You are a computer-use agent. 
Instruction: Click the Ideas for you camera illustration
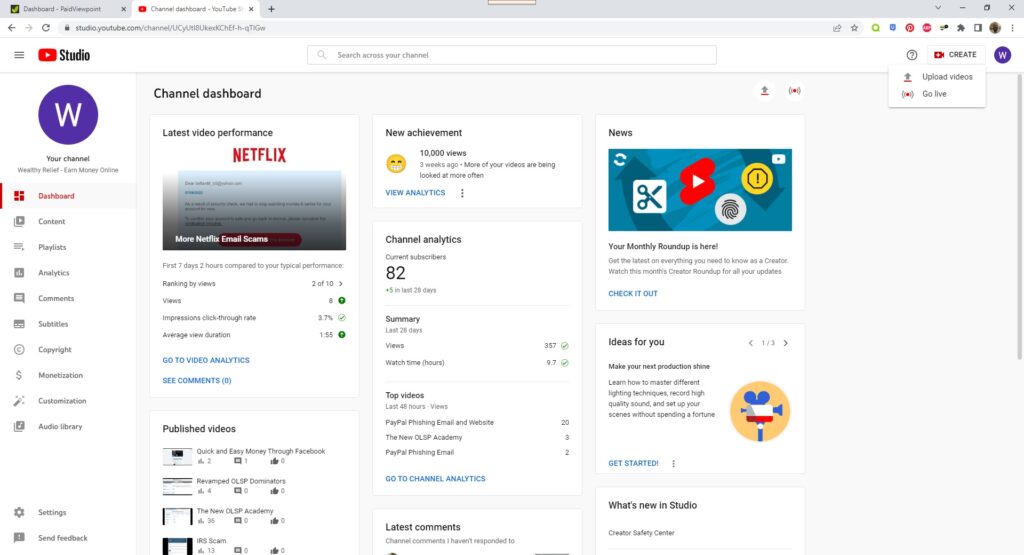760,411
